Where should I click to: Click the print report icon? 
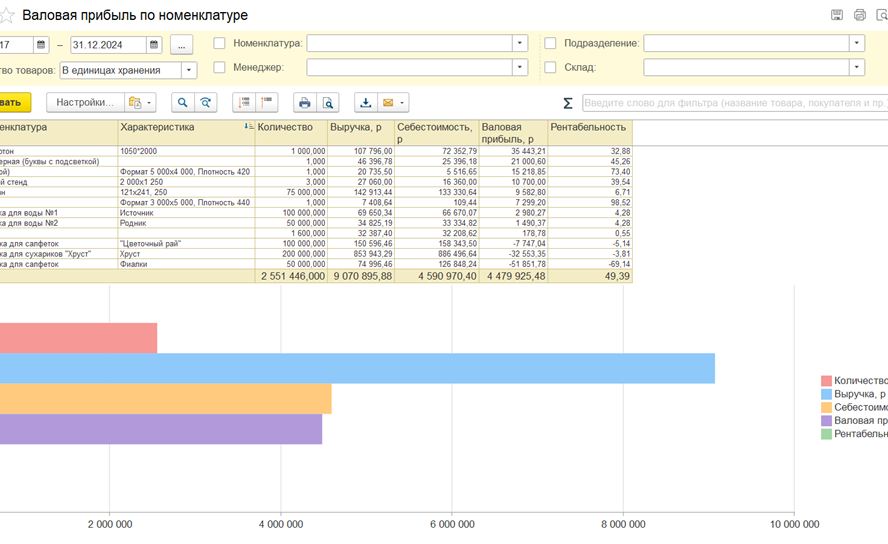click(x=304, y=103)
